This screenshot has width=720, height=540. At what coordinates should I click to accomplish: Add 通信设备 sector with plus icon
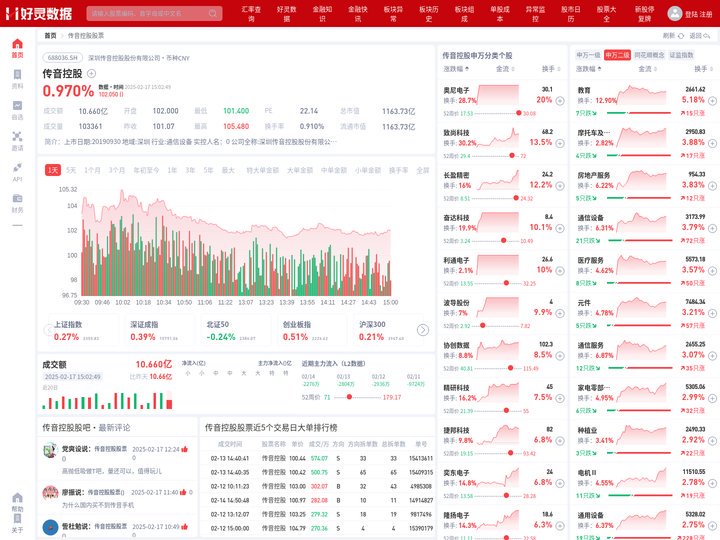(x=712, y=228)
